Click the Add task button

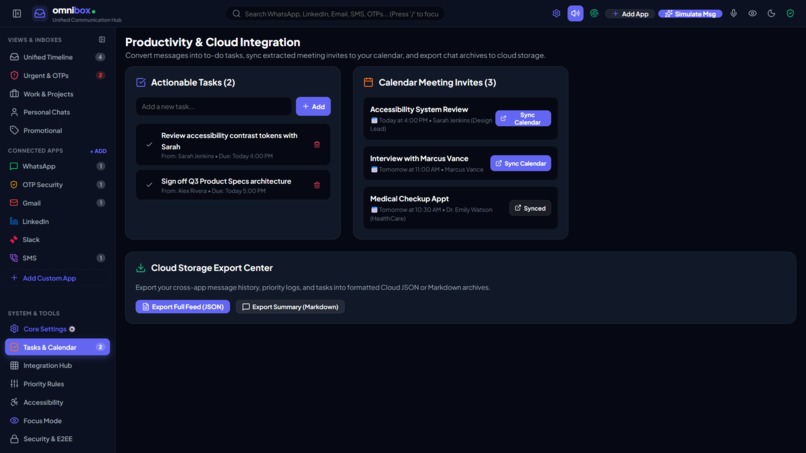point(313,106)
